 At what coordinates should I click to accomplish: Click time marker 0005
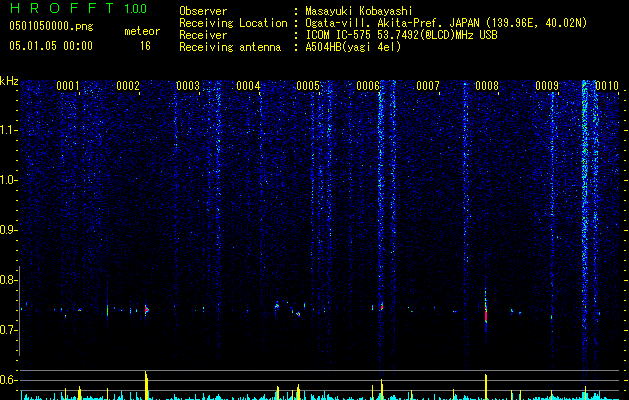(308, 86)
